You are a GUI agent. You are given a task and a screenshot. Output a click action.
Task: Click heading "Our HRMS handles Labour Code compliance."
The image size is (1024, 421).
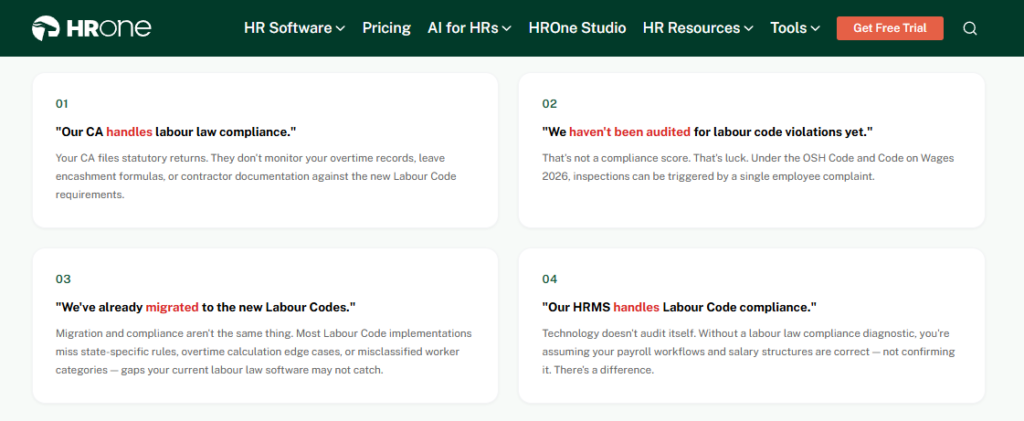679,306
